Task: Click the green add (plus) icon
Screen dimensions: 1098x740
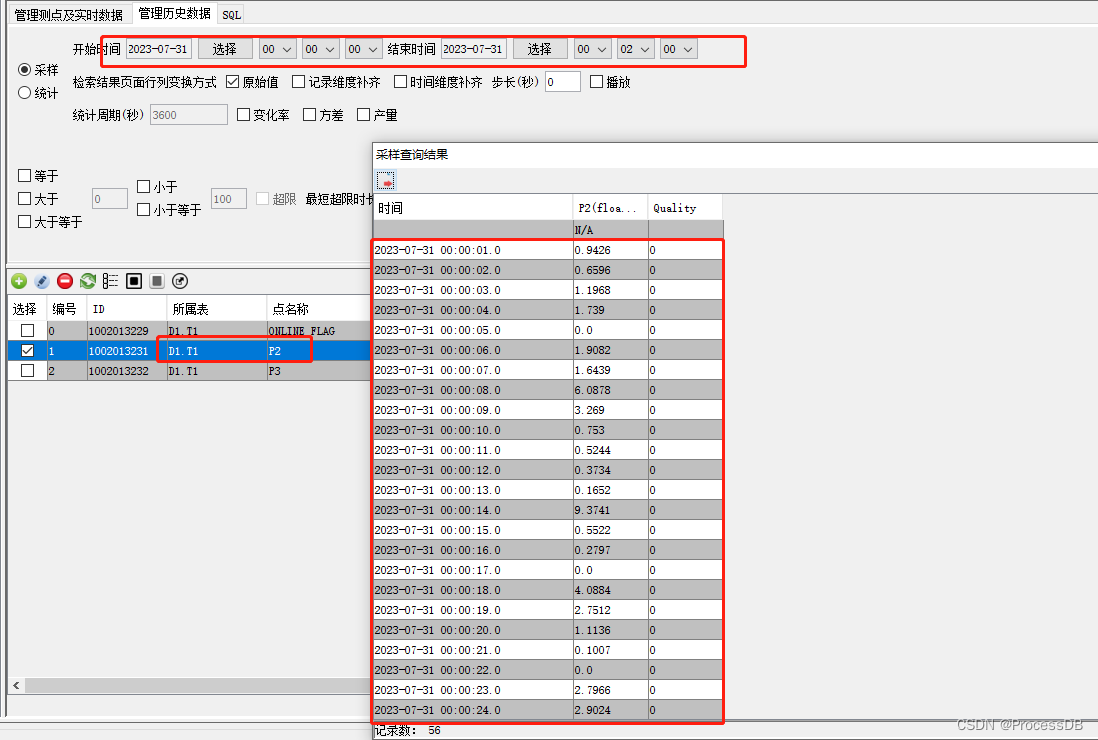Action: pos(18,281)
